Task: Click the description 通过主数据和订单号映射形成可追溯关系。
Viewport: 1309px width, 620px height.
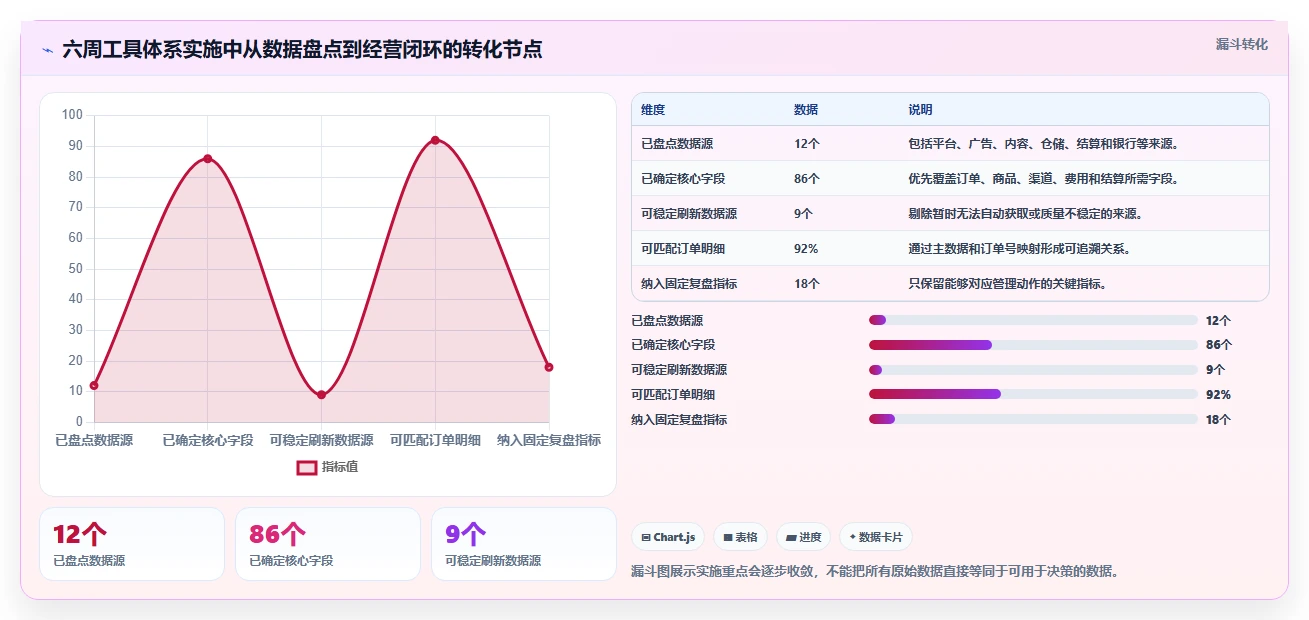Action: [1021, 249]
